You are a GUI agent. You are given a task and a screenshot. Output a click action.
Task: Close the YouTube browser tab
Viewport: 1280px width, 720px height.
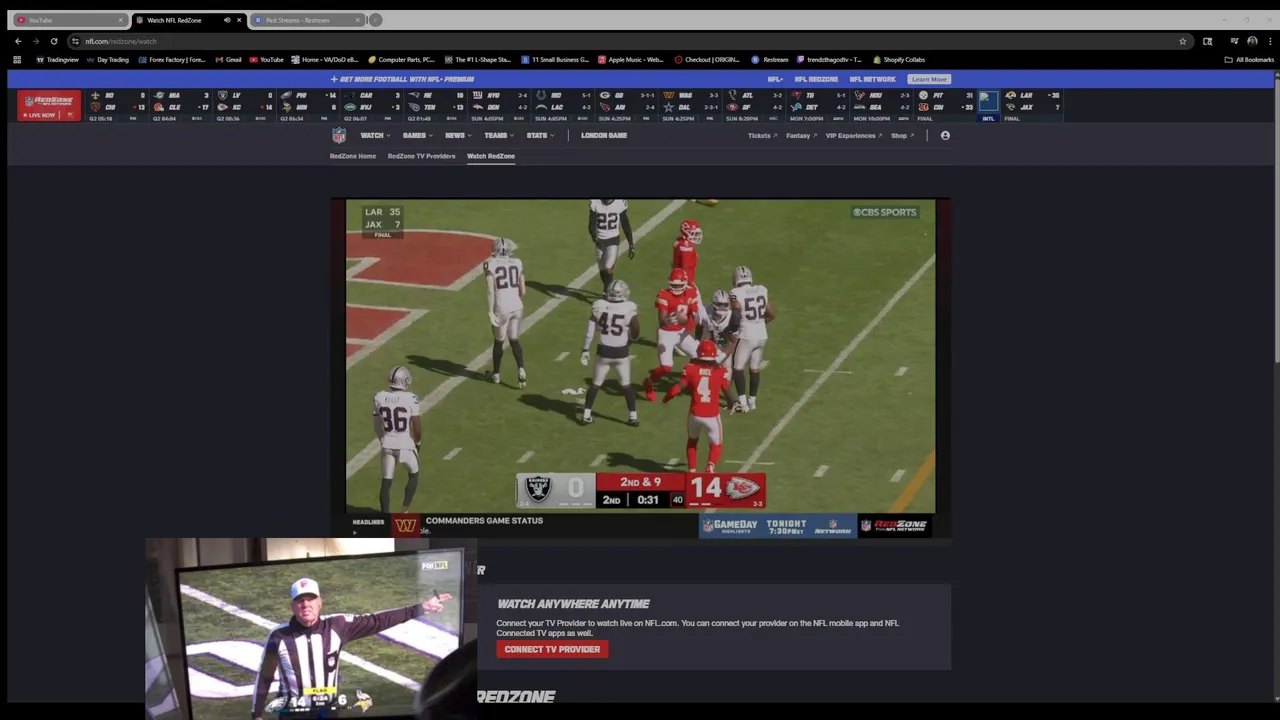point(121,20)
